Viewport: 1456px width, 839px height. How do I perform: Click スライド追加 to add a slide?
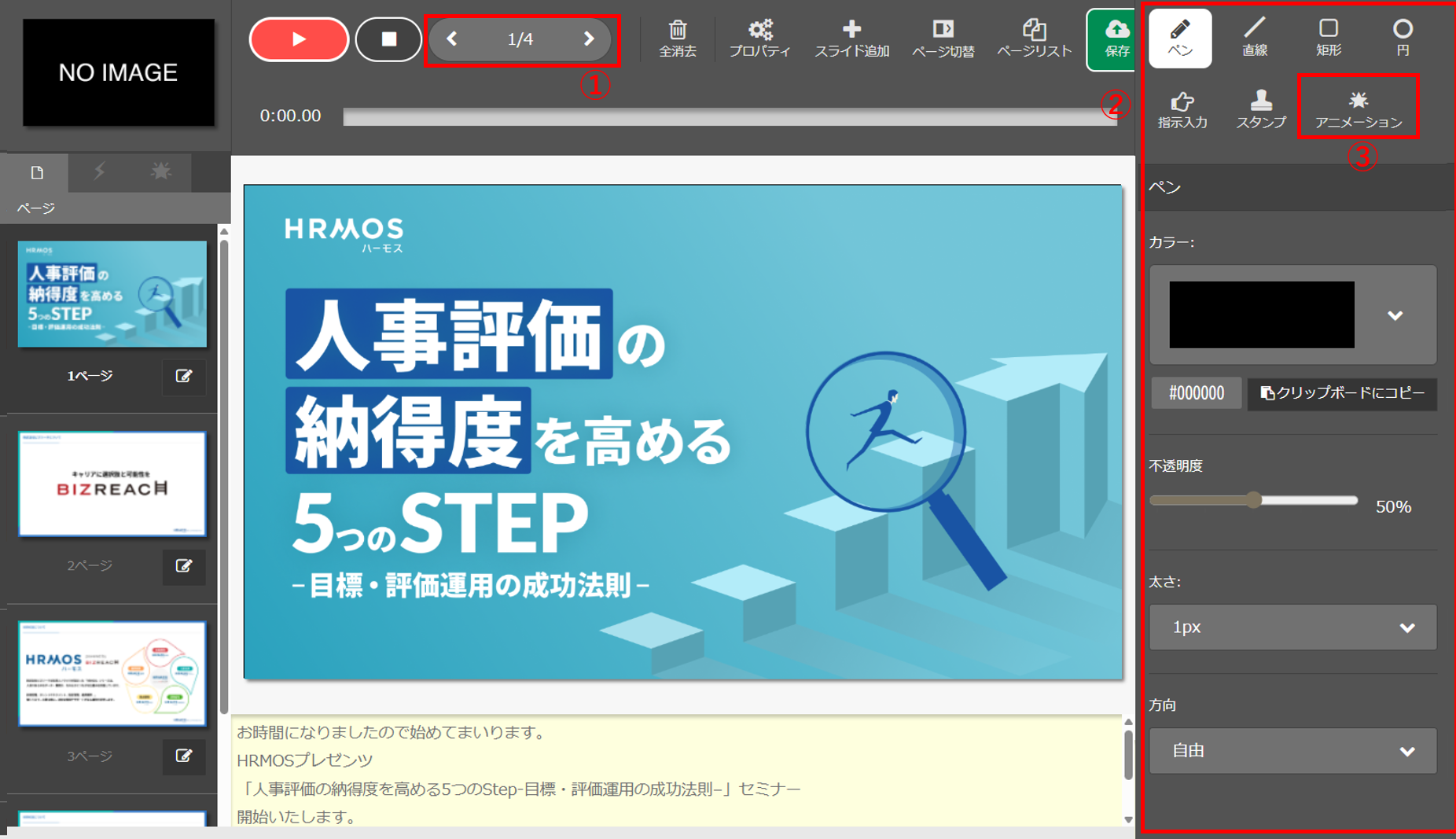(851, 38)
